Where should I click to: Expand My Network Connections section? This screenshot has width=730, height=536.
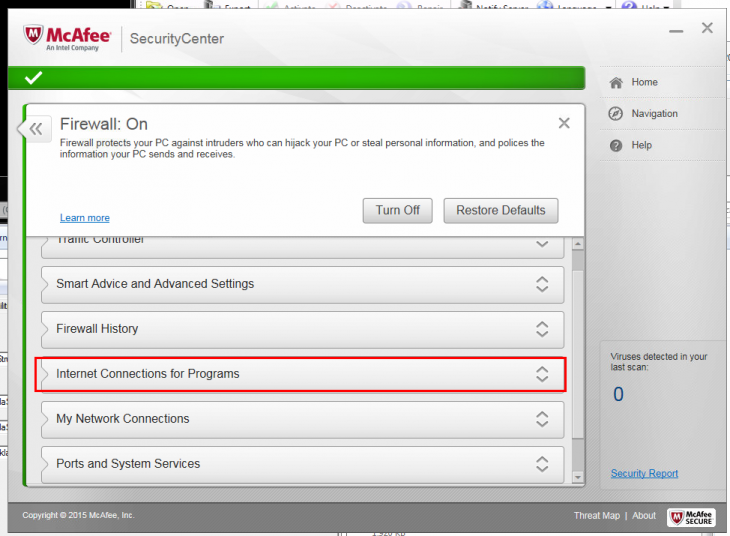(x=302, y=419)
